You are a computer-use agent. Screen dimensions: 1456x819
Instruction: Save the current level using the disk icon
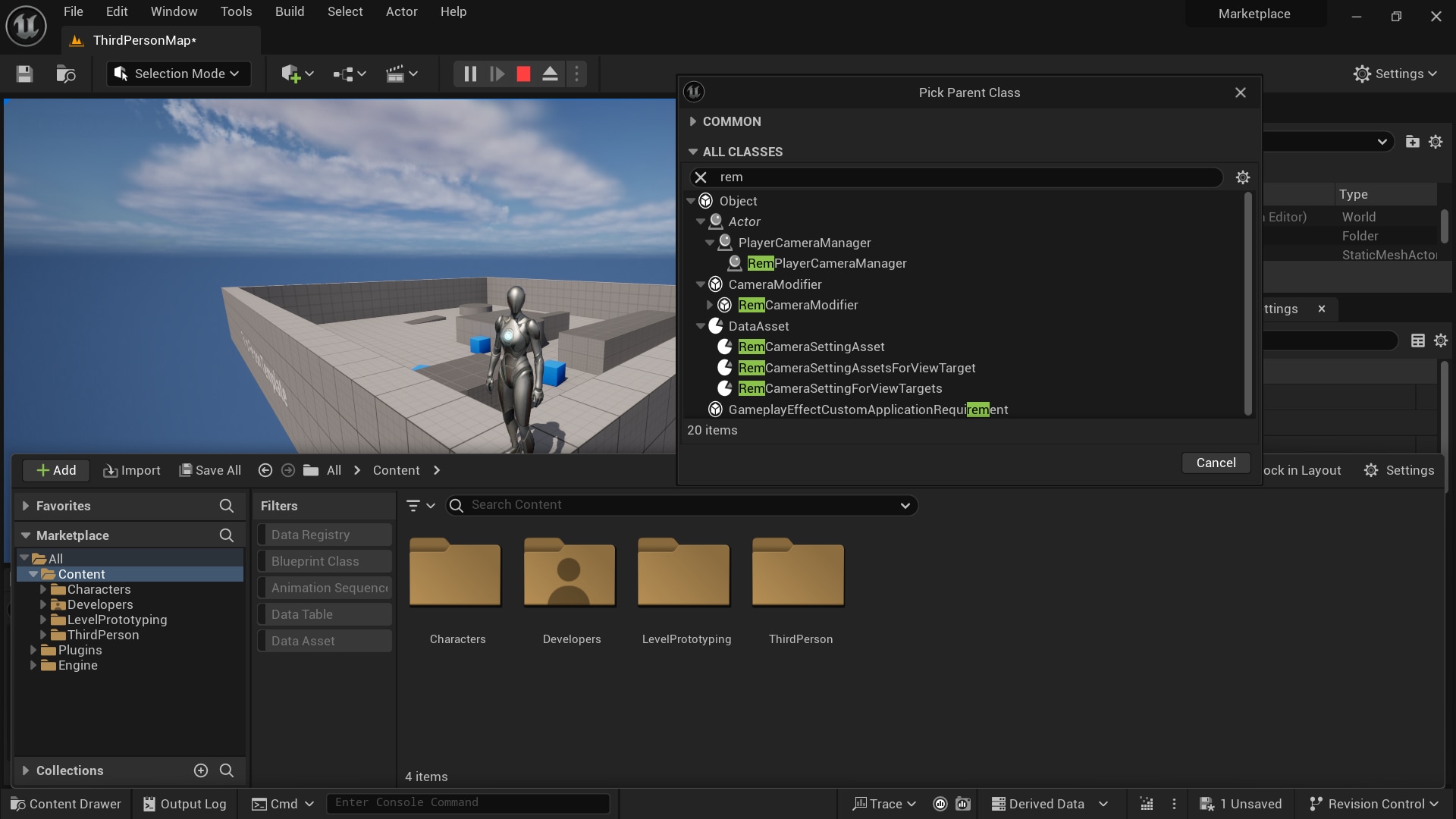[x=24, y=74]
